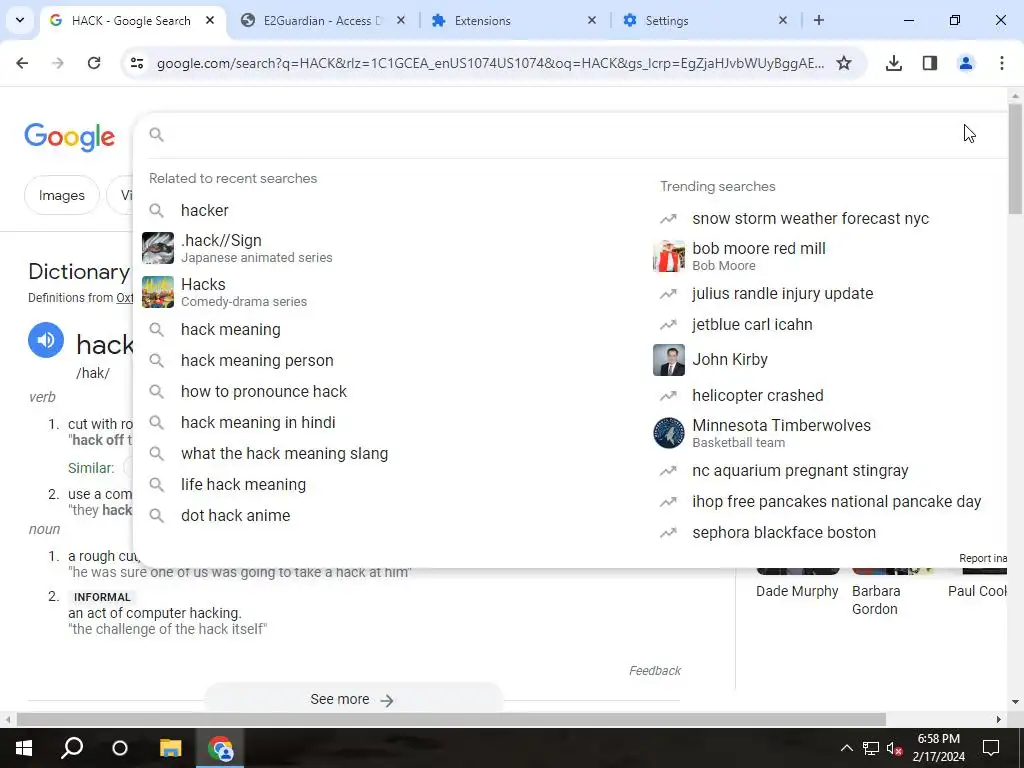
Task: Open the tab search dropdown arrow
Action: click(x=20, y=20)
